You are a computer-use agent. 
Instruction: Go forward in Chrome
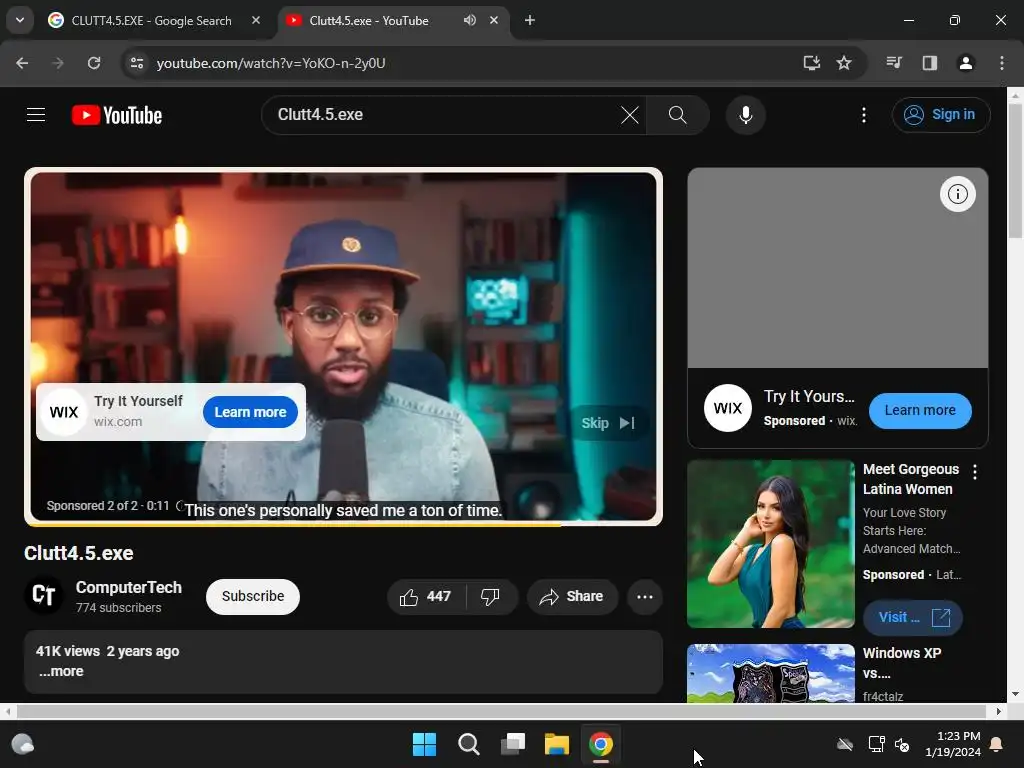(58, 63)
